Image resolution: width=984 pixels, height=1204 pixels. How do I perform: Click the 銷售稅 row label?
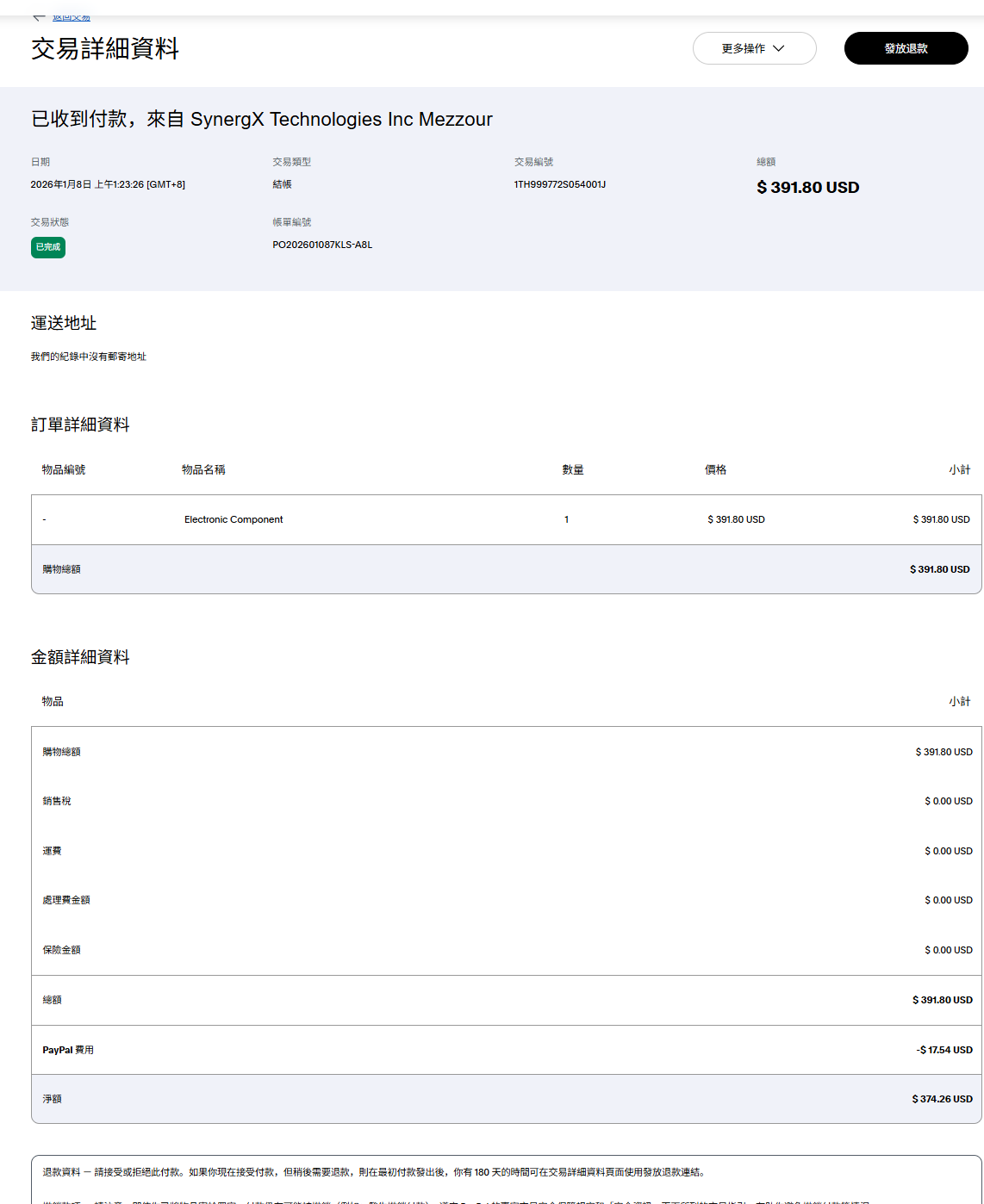coord(57,801)
